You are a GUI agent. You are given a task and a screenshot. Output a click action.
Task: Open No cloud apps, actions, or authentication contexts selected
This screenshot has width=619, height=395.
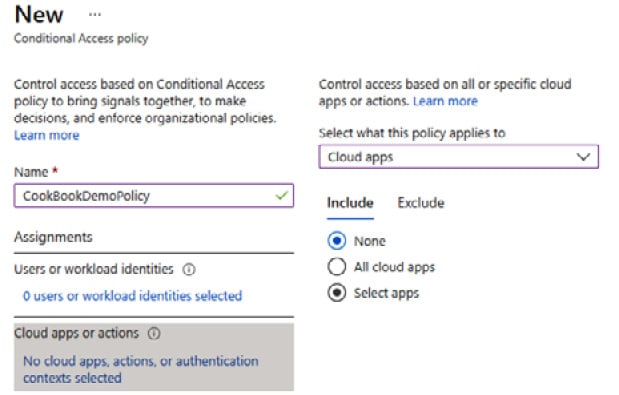[141, 369]
